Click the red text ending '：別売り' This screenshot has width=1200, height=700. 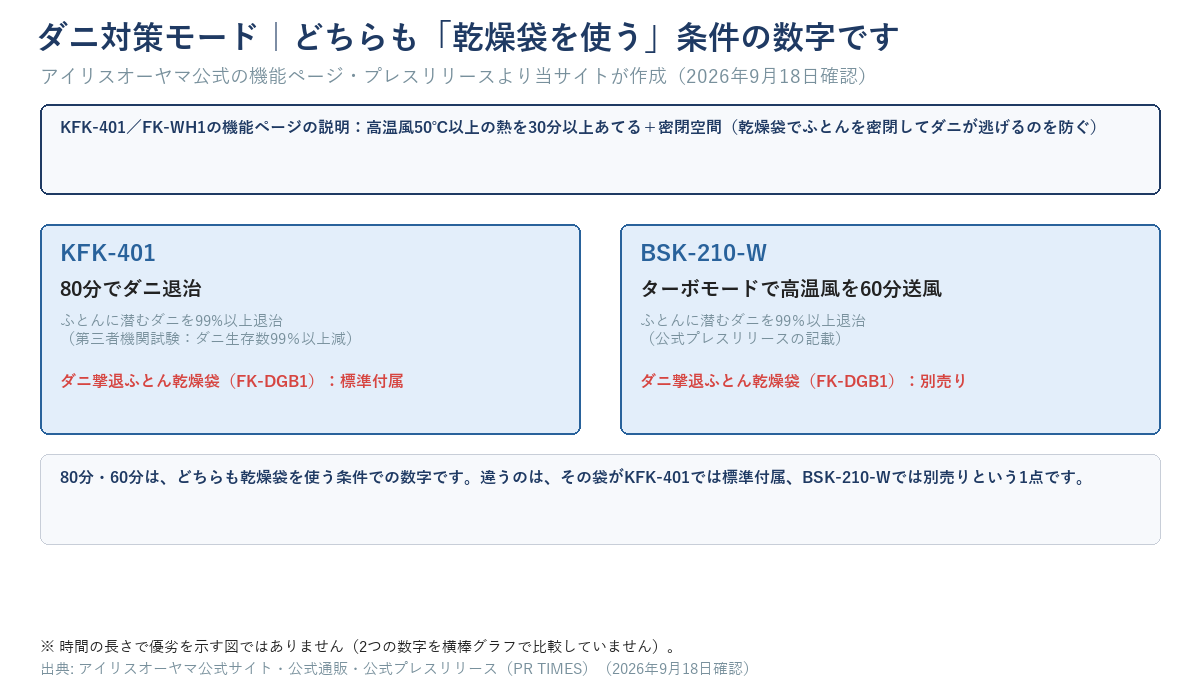pos(803,381)
